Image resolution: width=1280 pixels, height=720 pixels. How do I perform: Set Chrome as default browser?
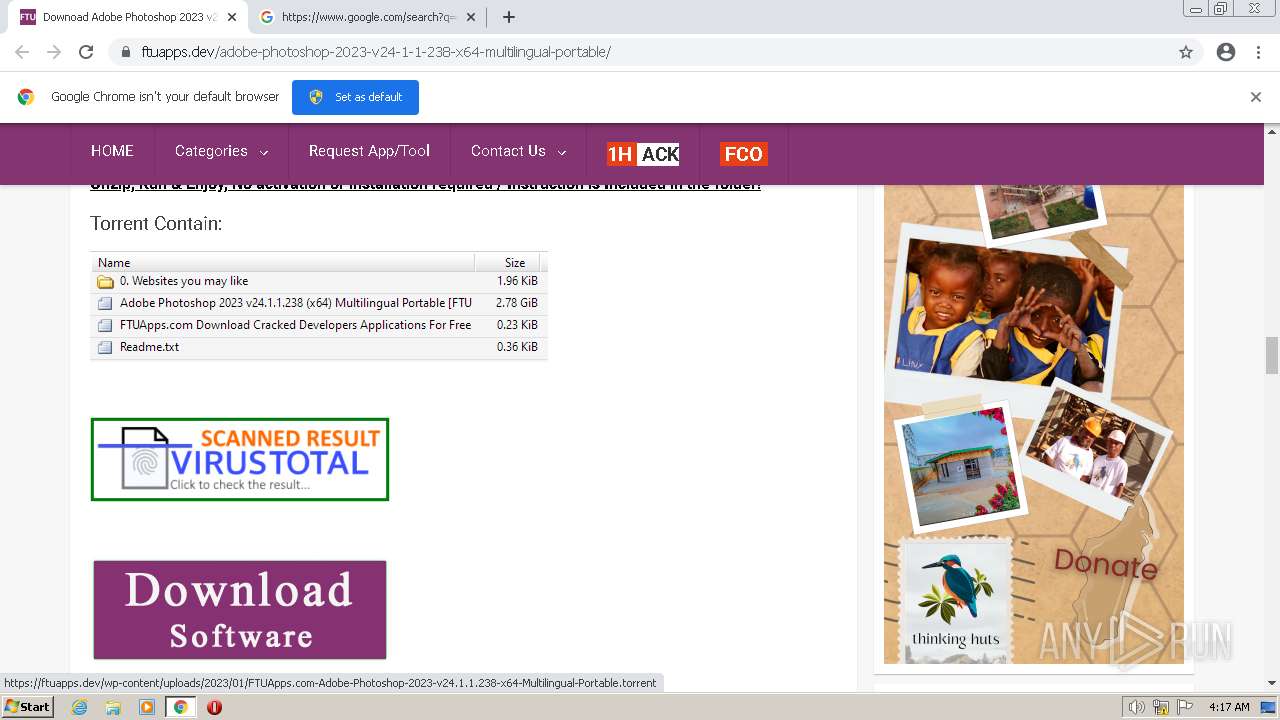pos(355,97)
